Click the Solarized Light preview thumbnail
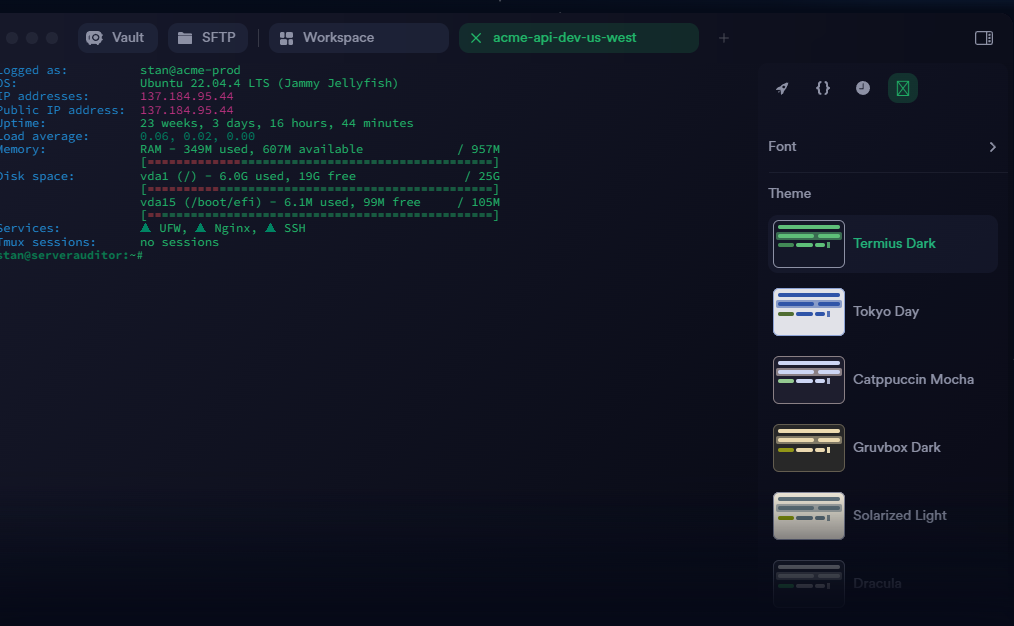This screenshot has height=626, width=1014. pyautogui.click(x=809, y=515)
